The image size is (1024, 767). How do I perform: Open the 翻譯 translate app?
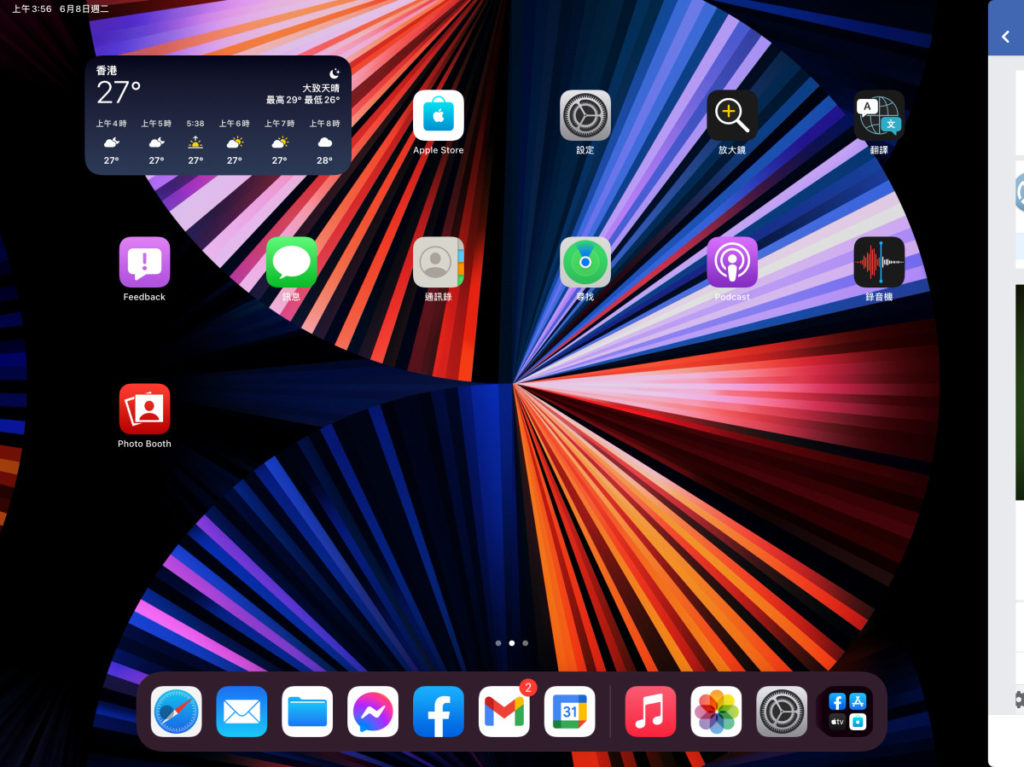(879, 116)
